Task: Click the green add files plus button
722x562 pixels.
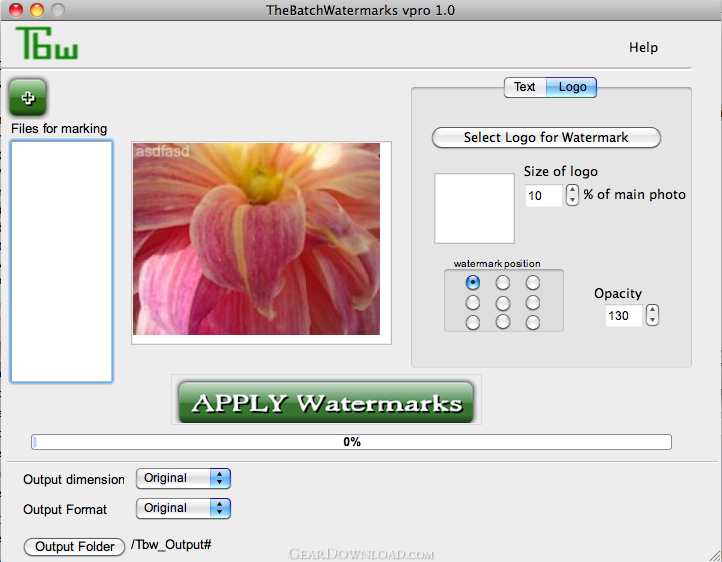Action: pyautogui.click(x=28, y=97)
